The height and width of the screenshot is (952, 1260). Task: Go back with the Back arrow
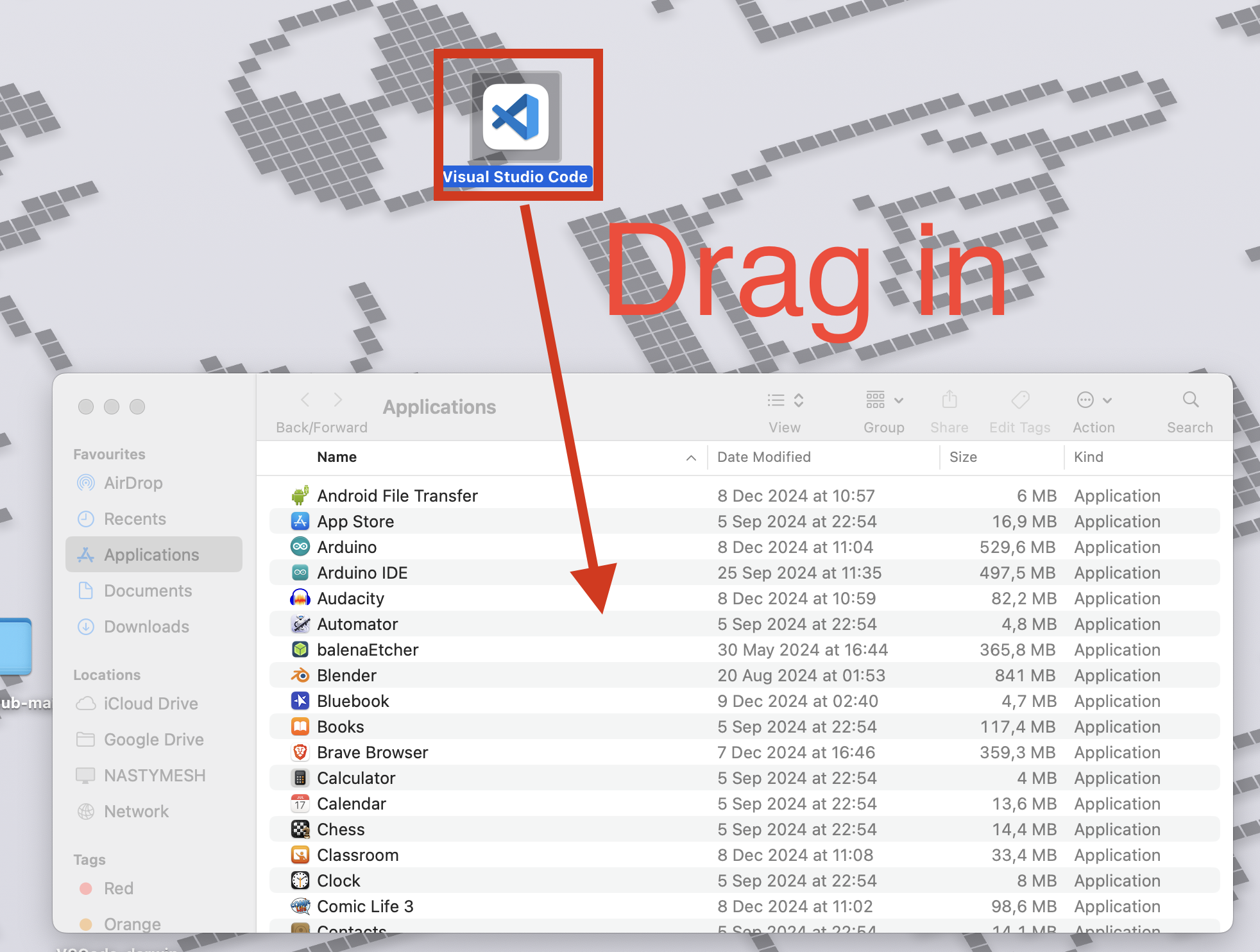tap(305, 400)
